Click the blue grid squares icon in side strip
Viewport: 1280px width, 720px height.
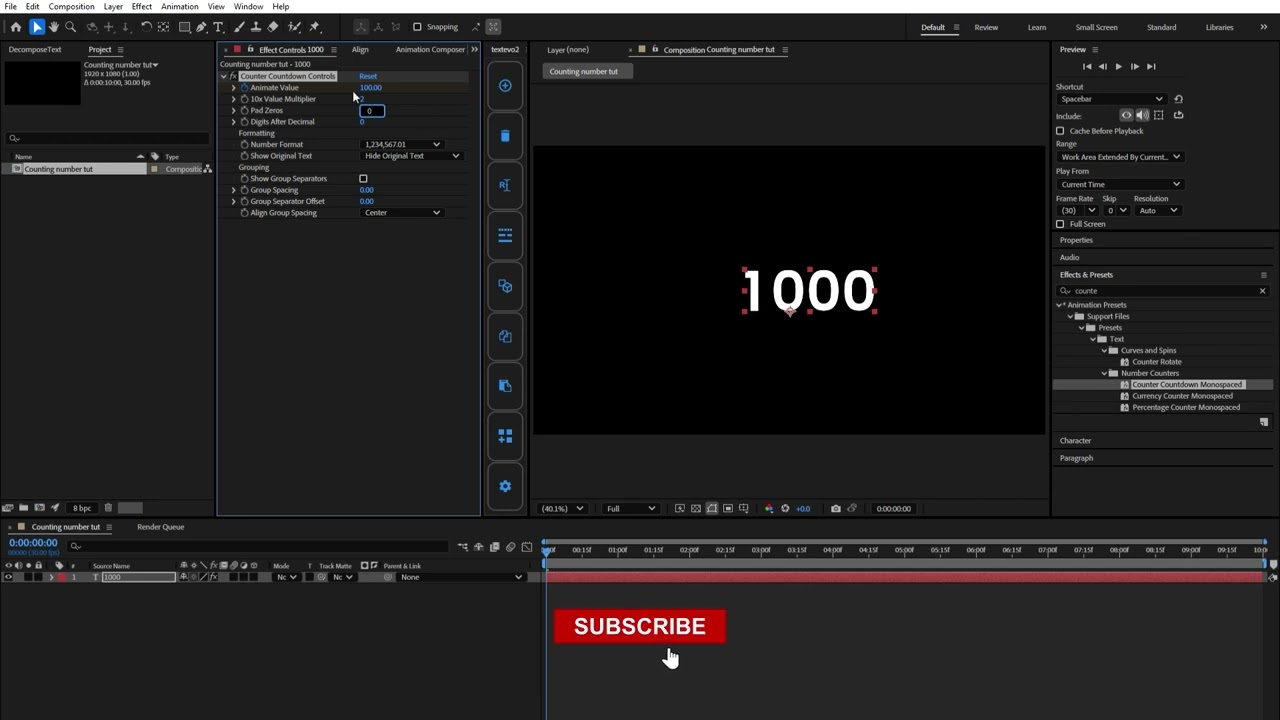pyautogui.click(x=505, y=436)
